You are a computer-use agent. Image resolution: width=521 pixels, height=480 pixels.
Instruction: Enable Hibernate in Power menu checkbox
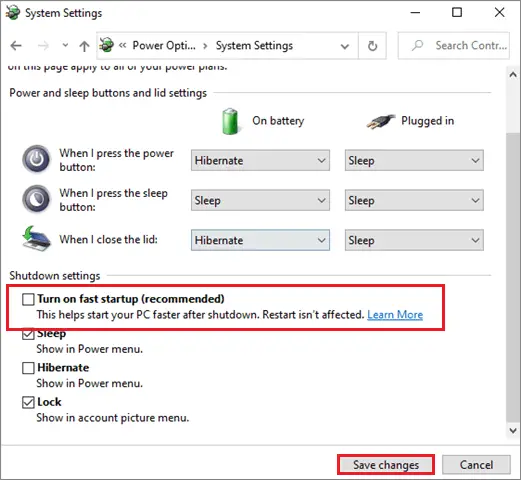pos(28,368)
